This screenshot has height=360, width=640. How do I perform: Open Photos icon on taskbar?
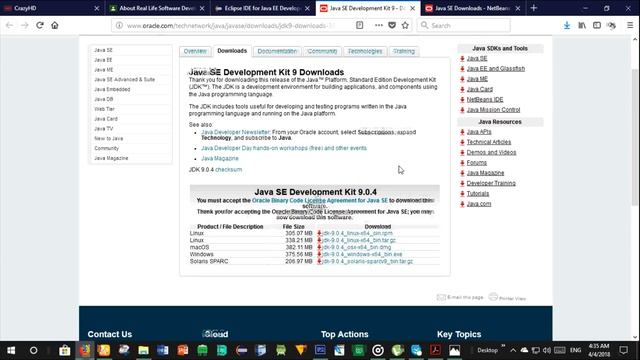455,350
